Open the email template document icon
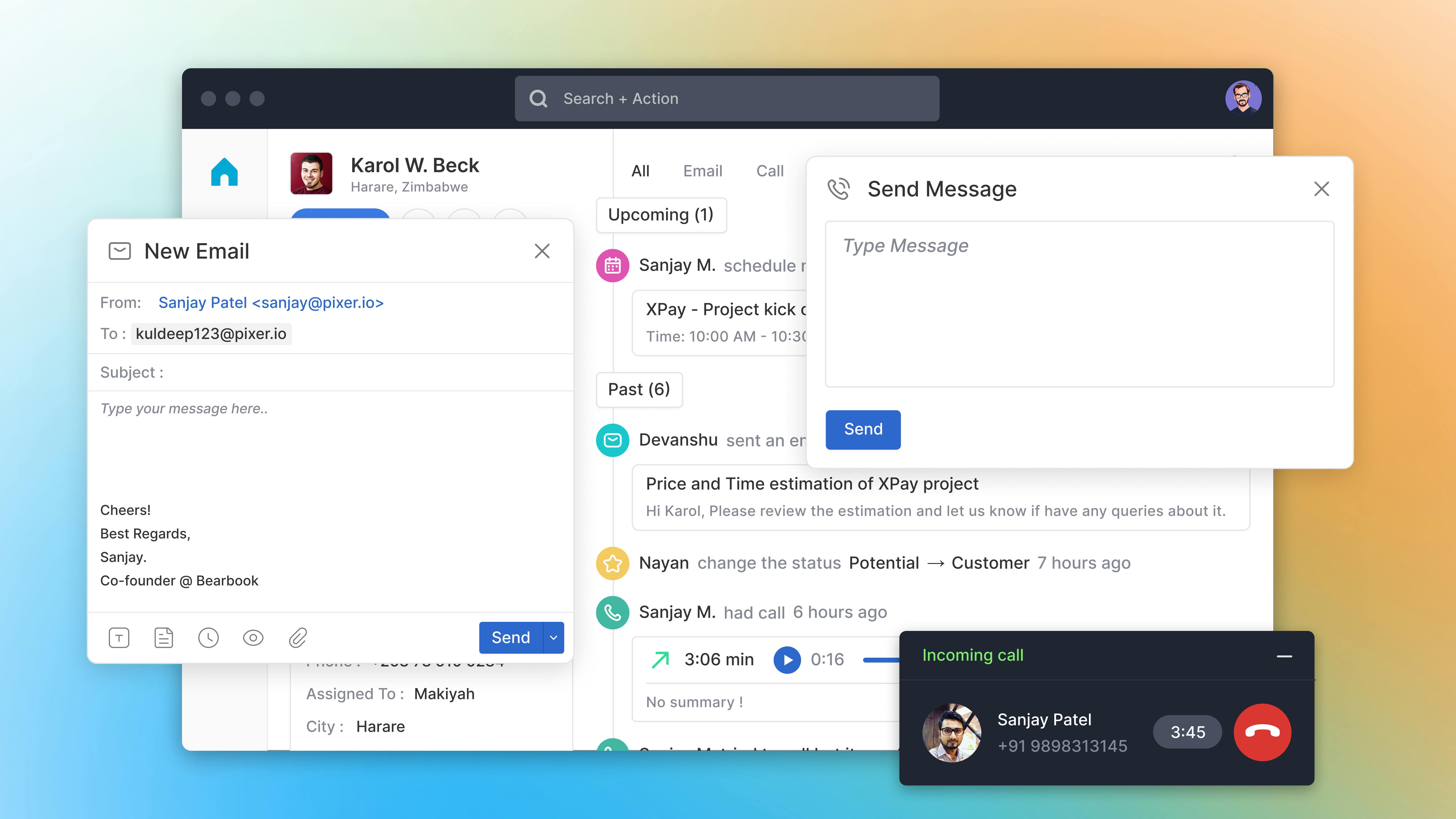This screenshot has width=1456, height=819. [x=164, y=638]
